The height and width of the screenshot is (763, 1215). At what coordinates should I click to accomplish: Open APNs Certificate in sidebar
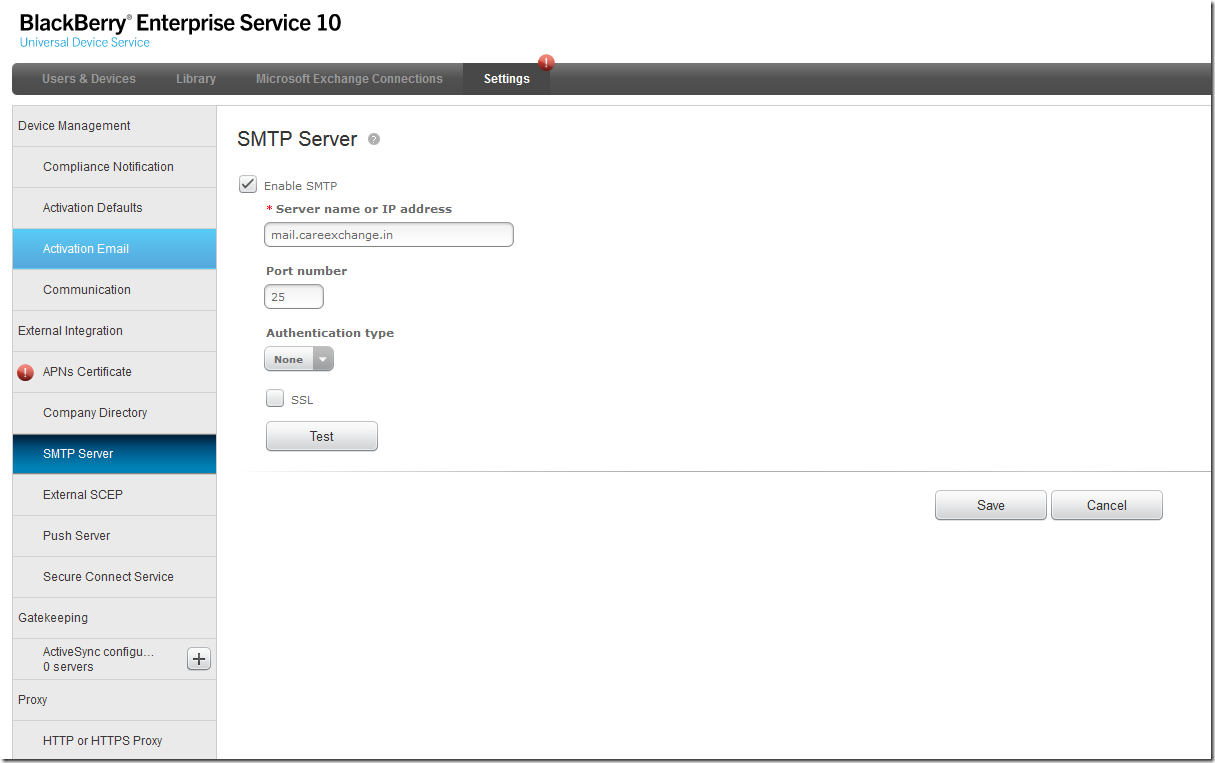pyautogui.click(x=114, y=372)
